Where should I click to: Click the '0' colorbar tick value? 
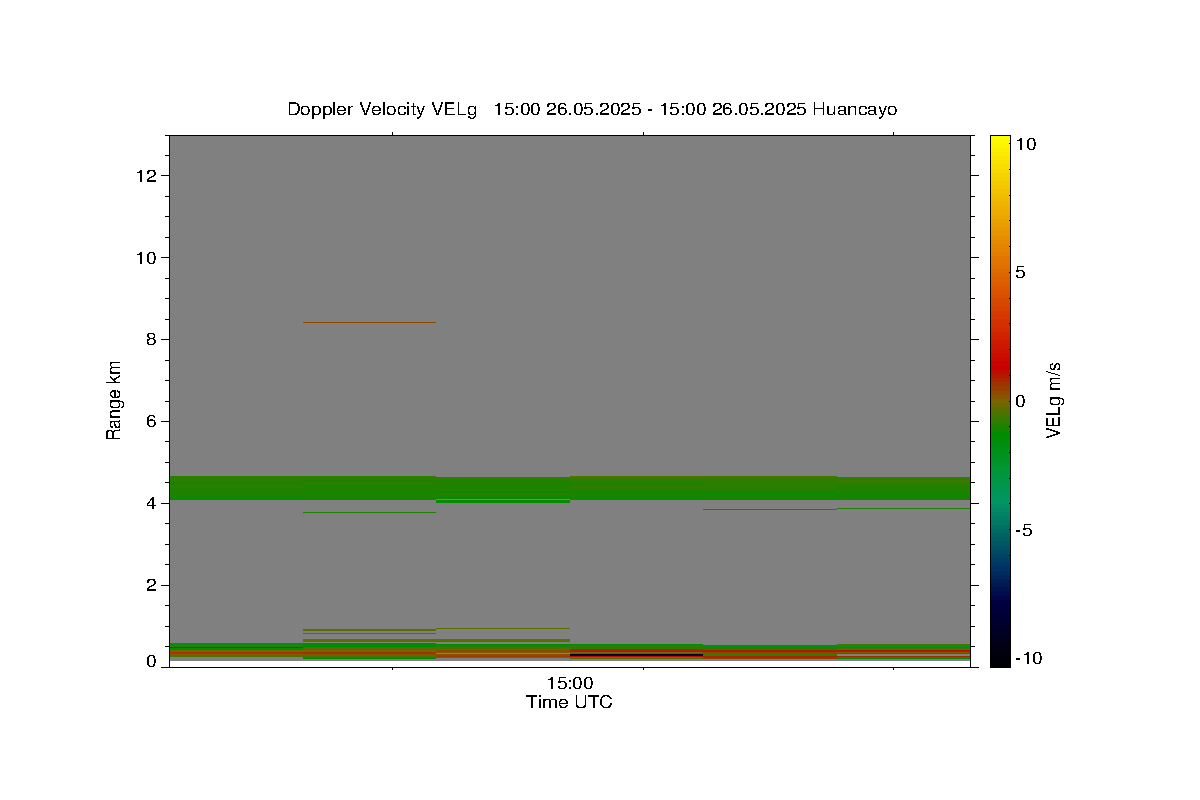(x=1021, y=401)
